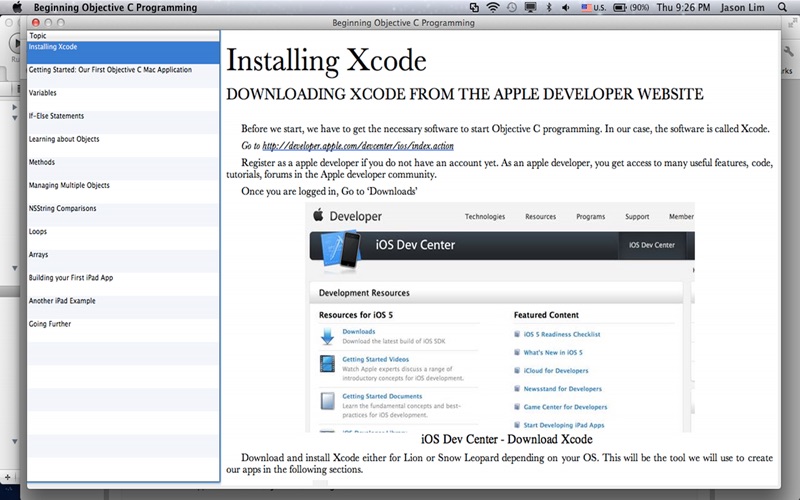Screen dimensions: 800x500
Task: Select the Variables topic
Action: 123,99
